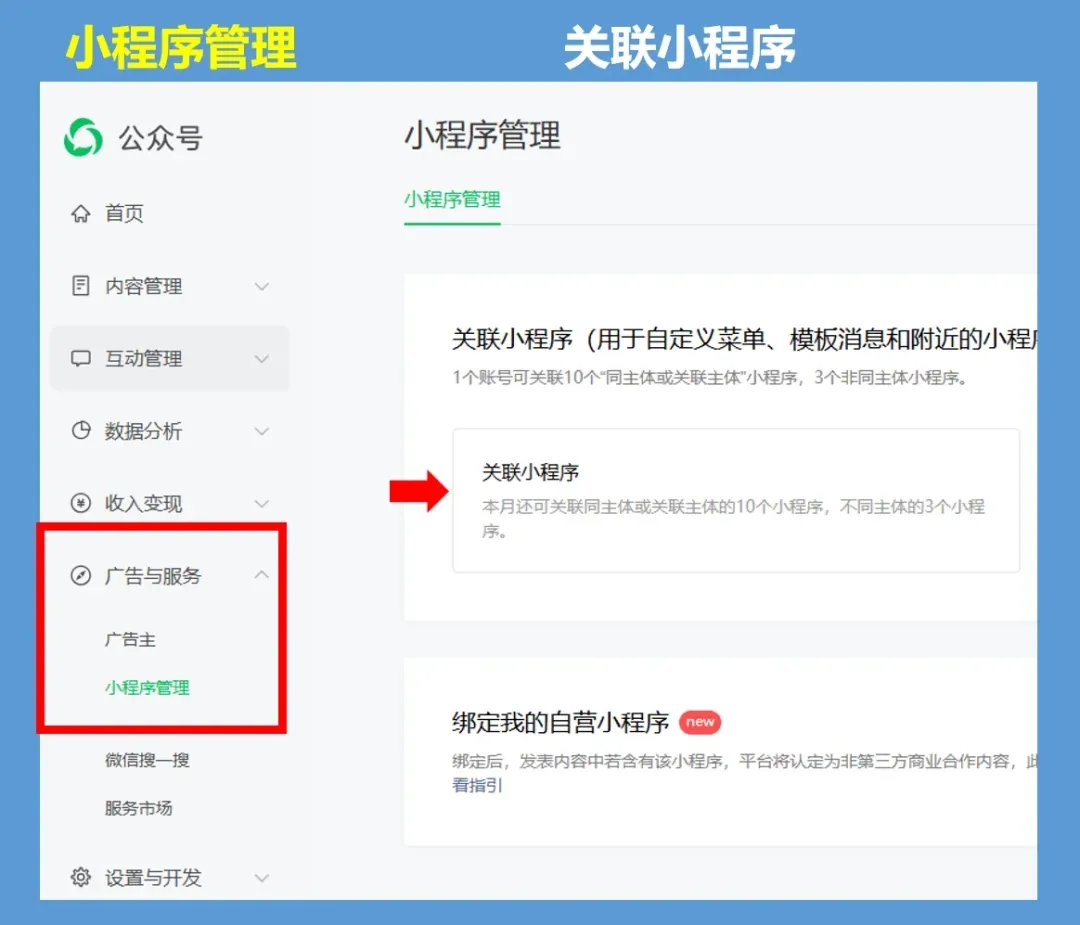Open the 设置与开发 gear icon

click(x=81, y=877)
